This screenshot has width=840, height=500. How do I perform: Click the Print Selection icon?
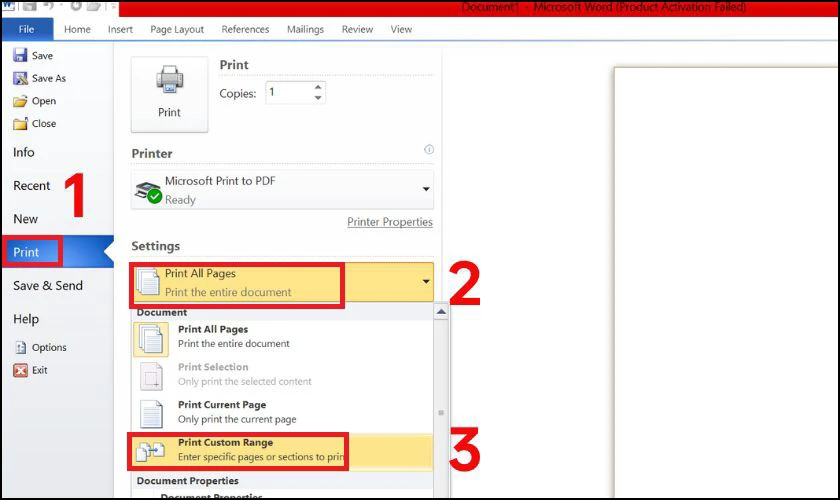[x=151, y=376]
